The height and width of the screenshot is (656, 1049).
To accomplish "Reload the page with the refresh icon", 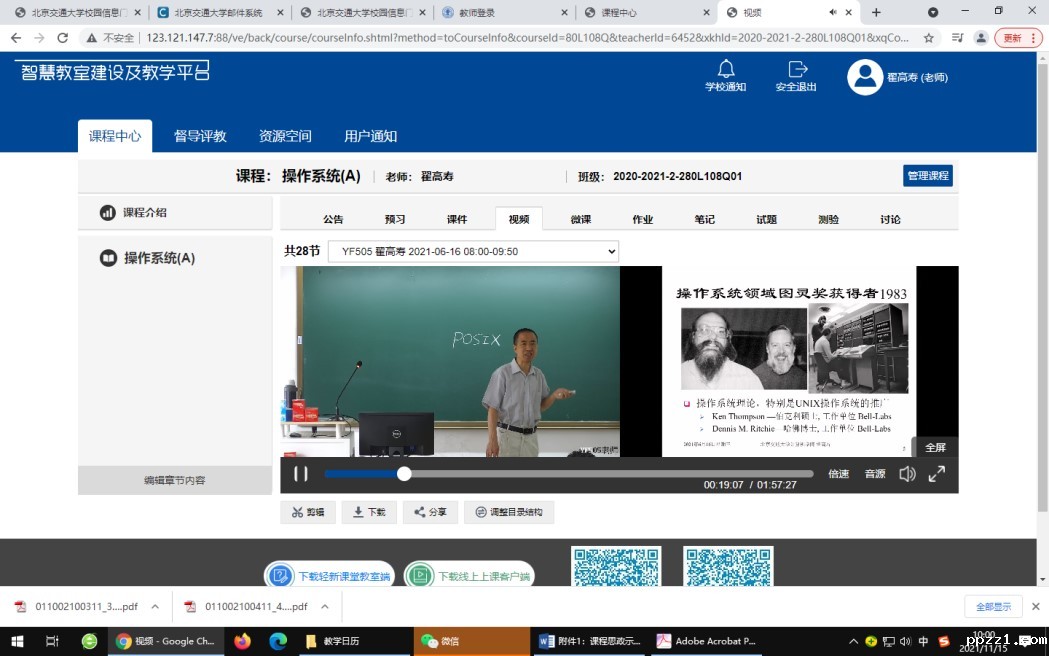I will [x=63, y=38].
